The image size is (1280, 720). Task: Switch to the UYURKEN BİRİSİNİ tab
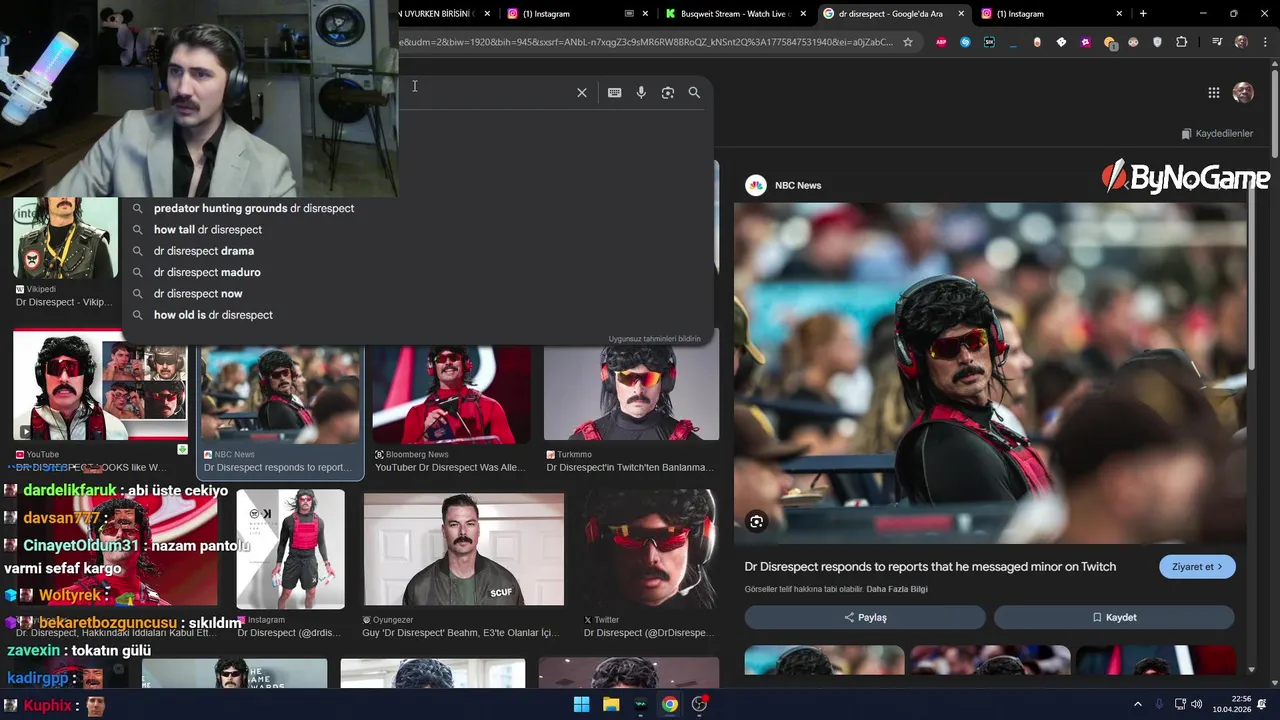(x=444, y=14)
